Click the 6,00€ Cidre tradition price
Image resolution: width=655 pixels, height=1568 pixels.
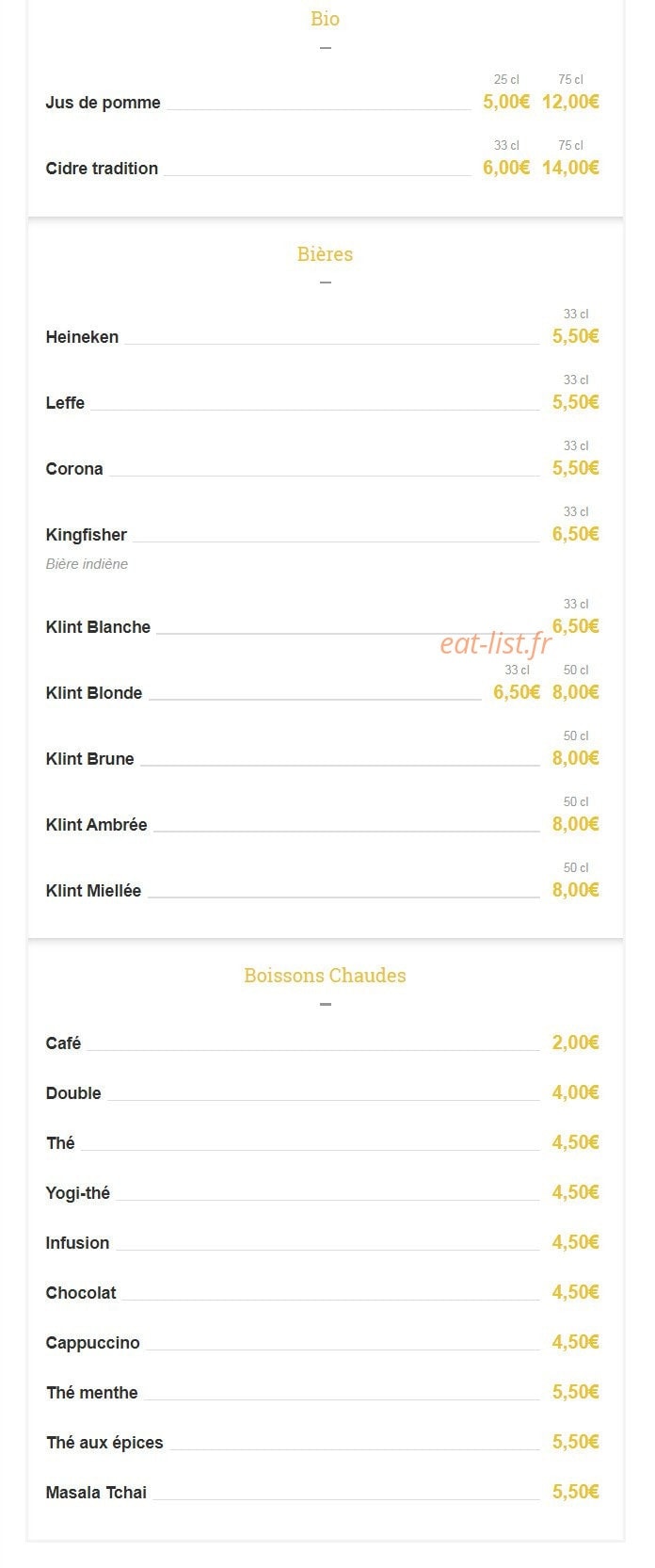coord(506,168)
